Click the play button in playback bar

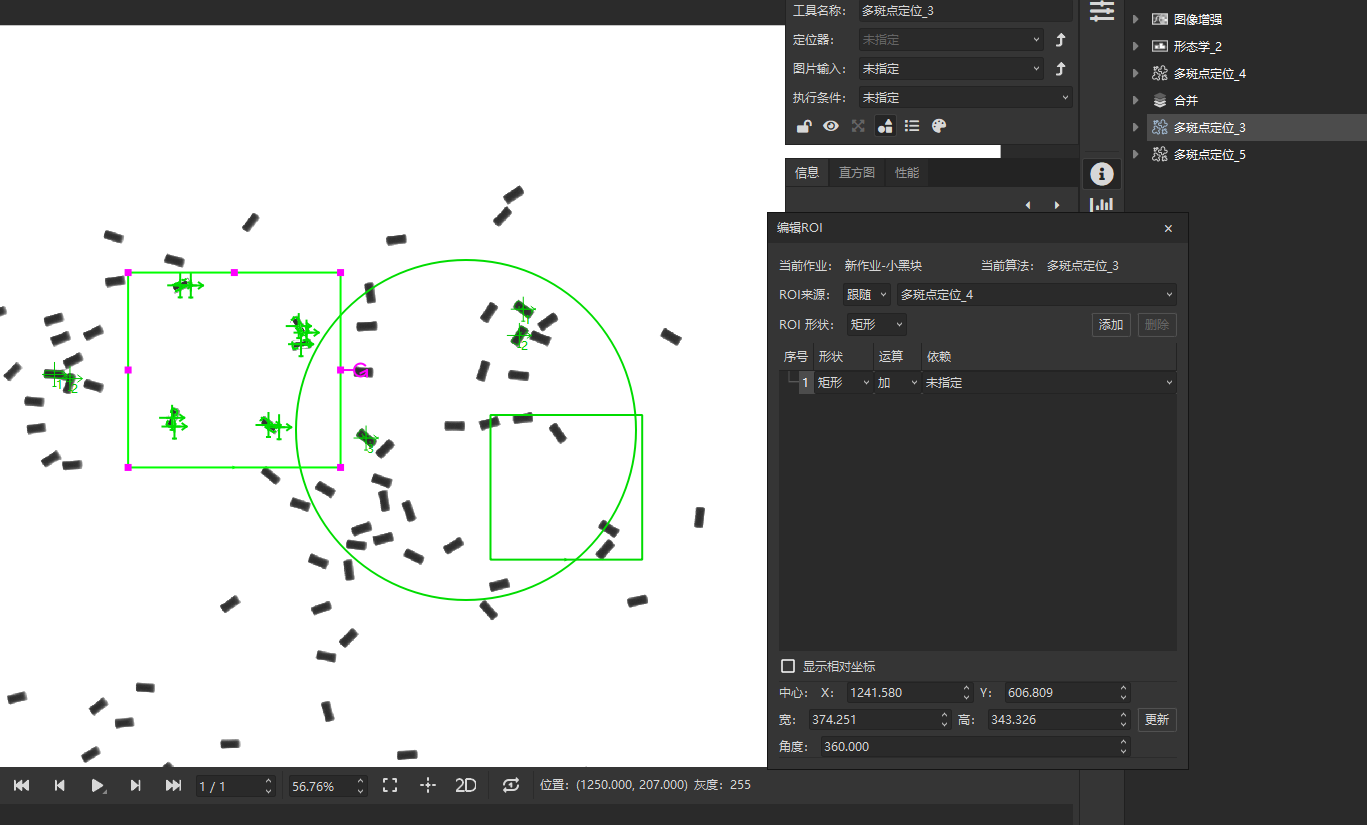click(97, 786)
